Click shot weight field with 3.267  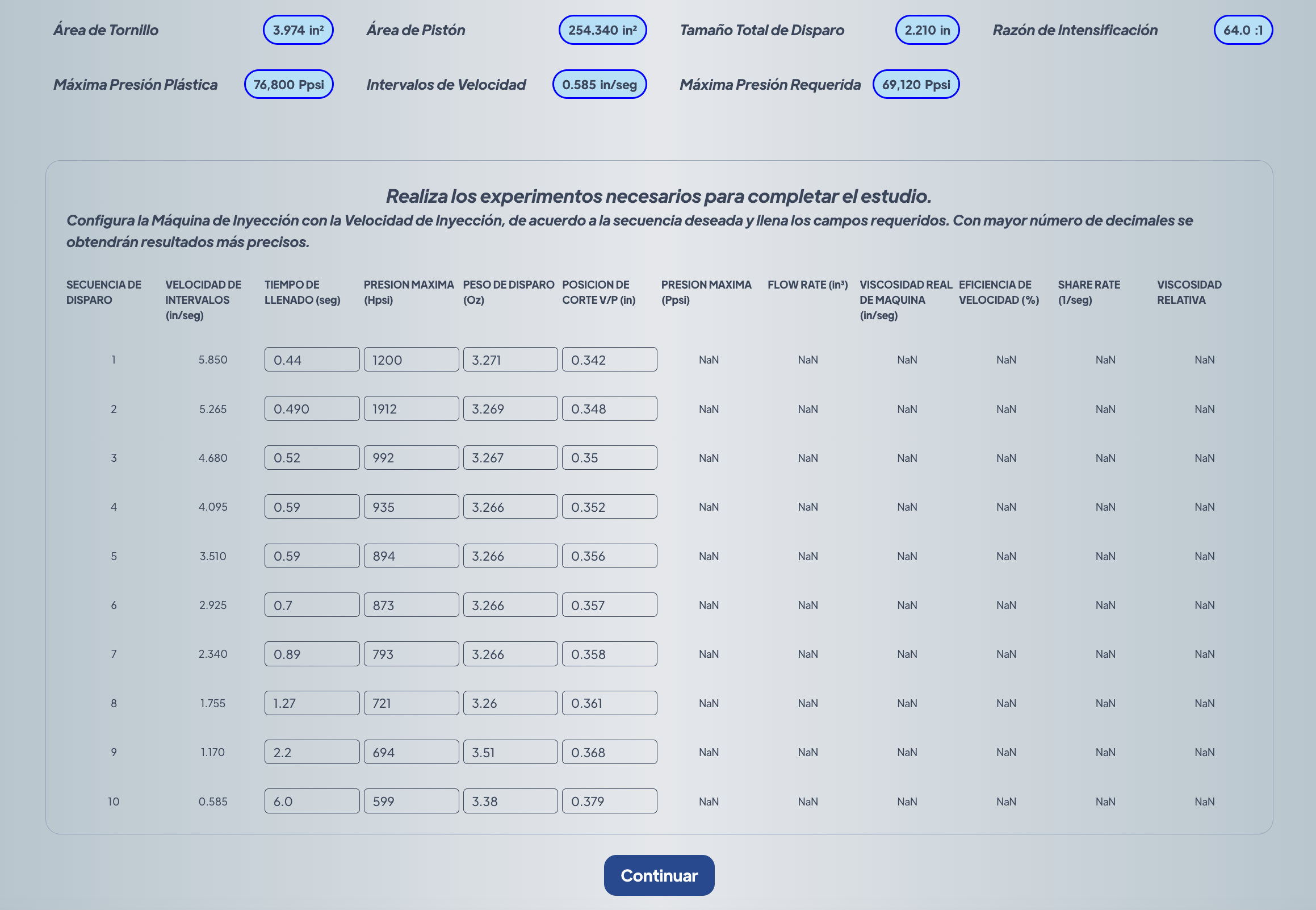tap(510, 458)
